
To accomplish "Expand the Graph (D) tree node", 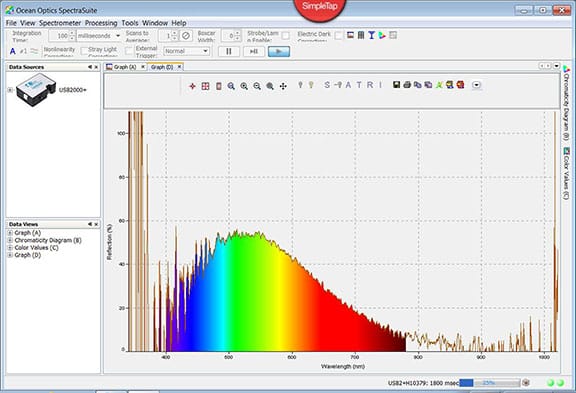I will point(10,255).
